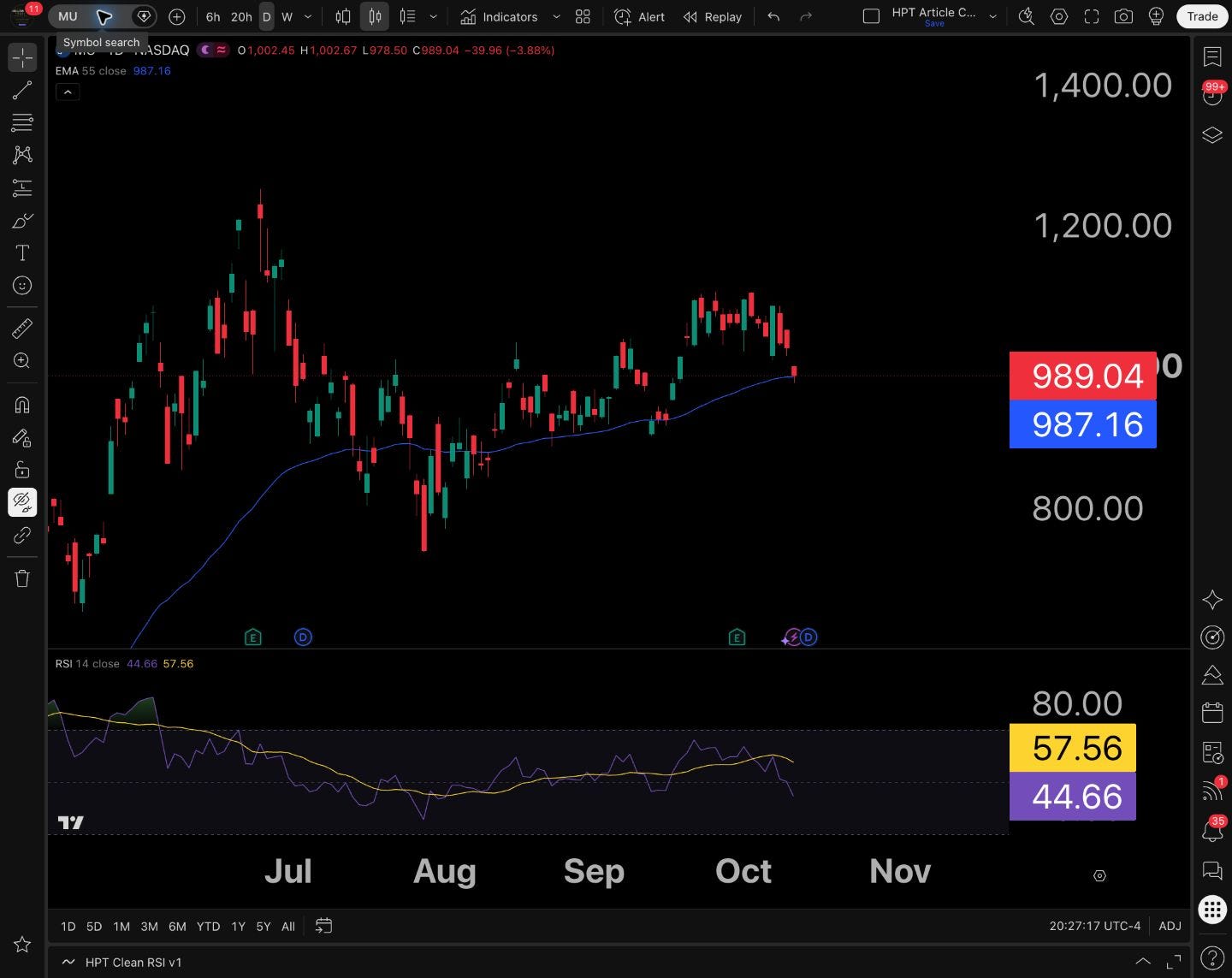Open the watchlist panel icon
This screenshot has width=1232, height=978.
[x=1212, y=56]
